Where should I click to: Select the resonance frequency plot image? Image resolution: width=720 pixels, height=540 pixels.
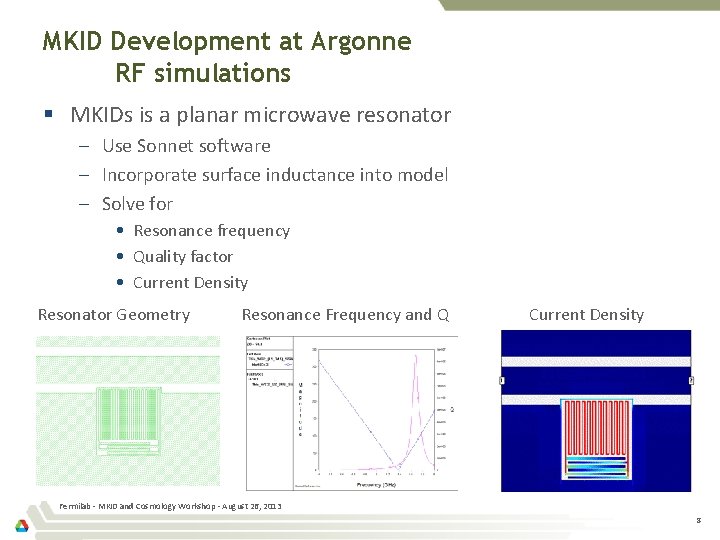point(352,413)
